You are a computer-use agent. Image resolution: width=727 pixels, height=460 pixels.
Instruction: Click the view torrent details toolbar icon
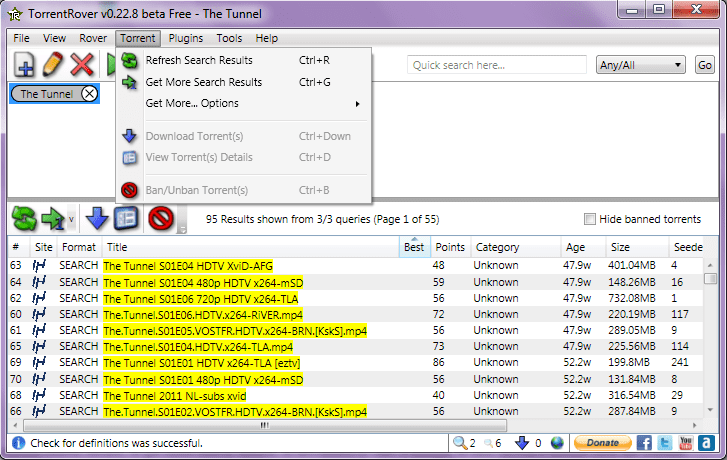127,218
